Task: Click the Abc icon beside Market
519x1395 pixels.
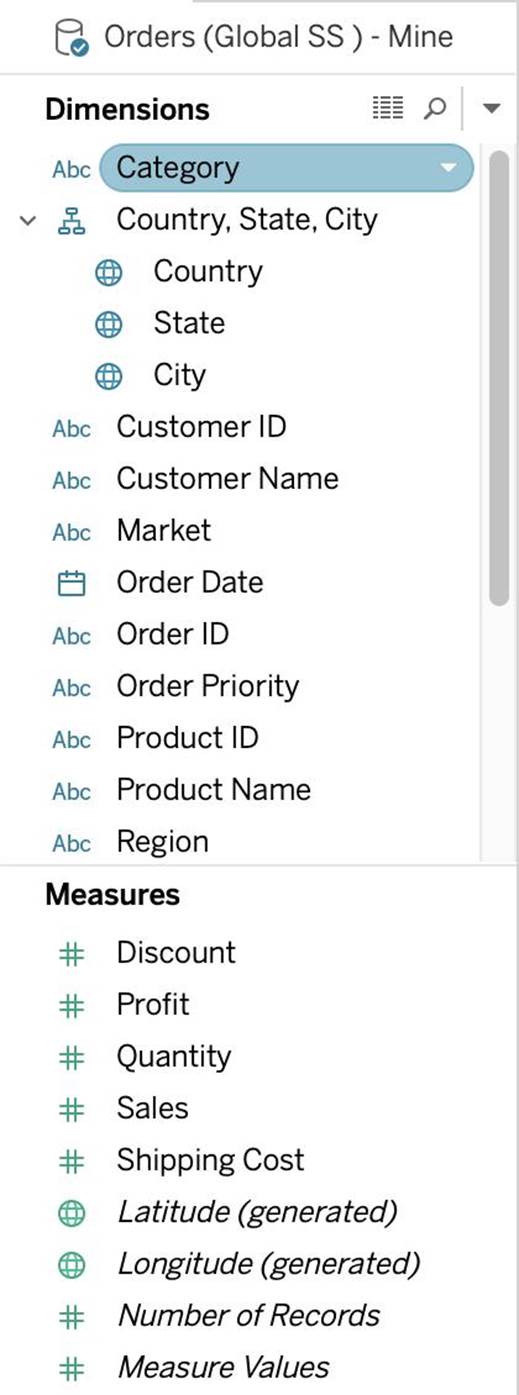Action: [x=71, y=532]
